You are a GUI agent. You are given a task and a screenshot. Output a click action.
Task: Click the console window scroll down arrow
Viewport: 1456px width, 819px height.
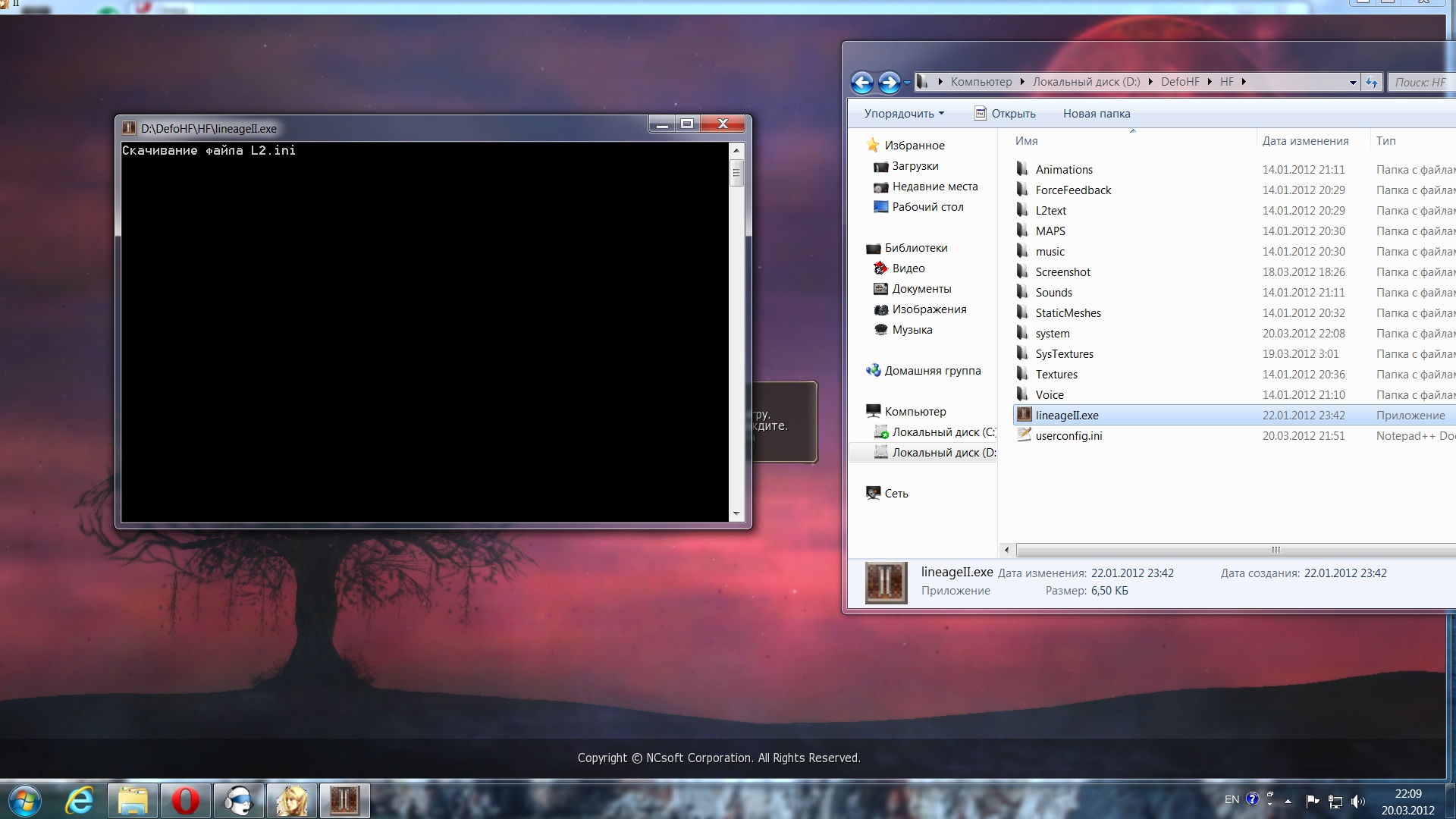736,514
